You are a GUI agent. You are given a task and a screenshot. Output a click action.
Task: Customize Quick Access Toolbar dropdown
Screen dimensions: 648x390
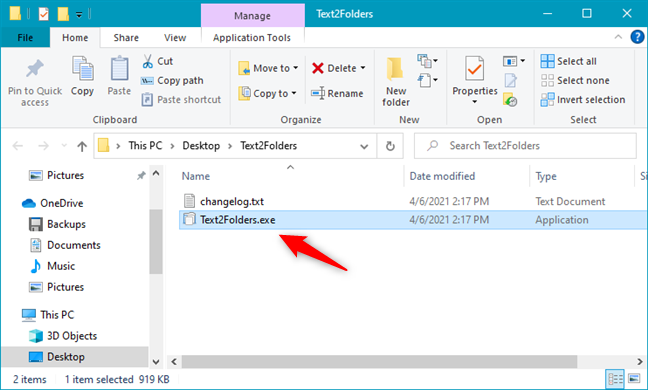click(79, 15)
